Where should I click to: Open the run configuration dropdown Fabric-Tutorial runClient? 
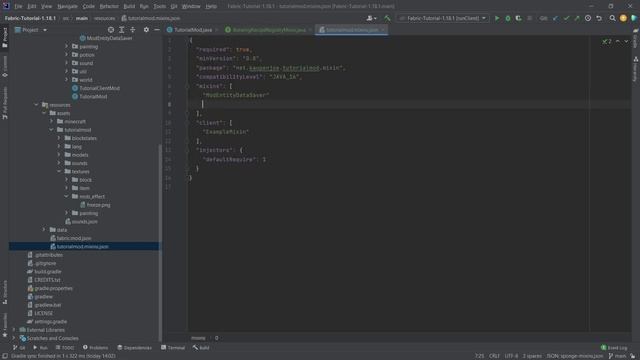coord(443,18)
